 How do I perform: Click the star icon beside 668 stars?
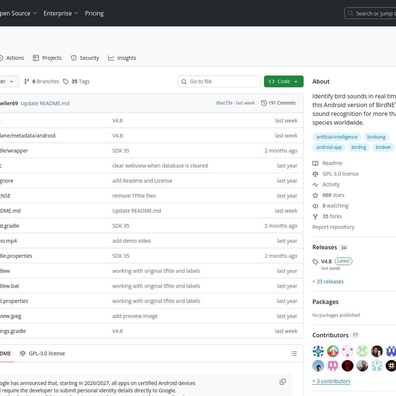point(315,195)
